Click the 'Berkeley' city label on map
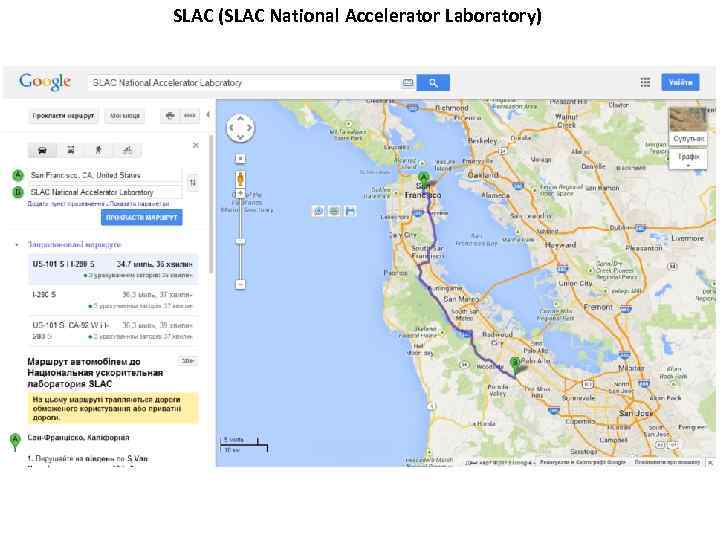The width and height of the screenshot is (720, 540). [482, 141]
